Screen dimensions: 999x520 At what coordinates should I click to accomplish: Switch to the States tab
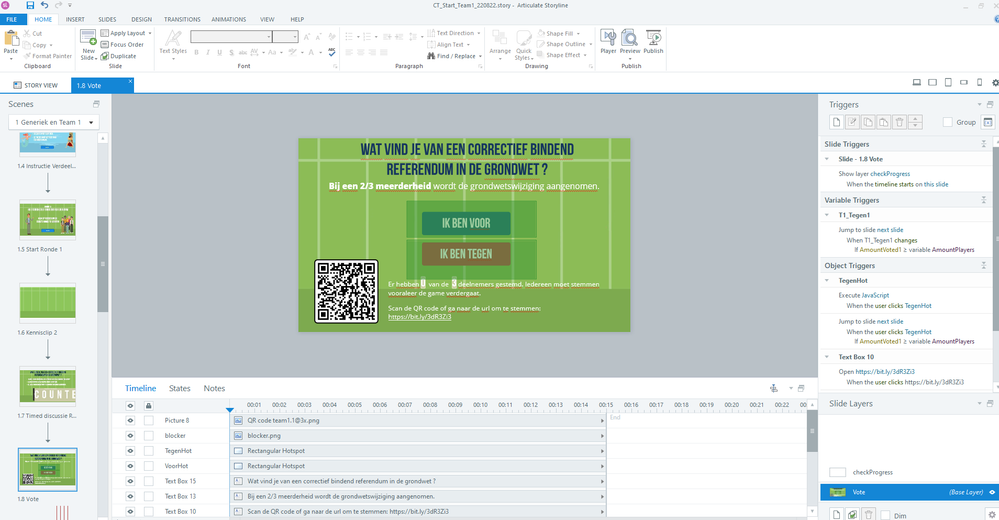click(180, 388)
